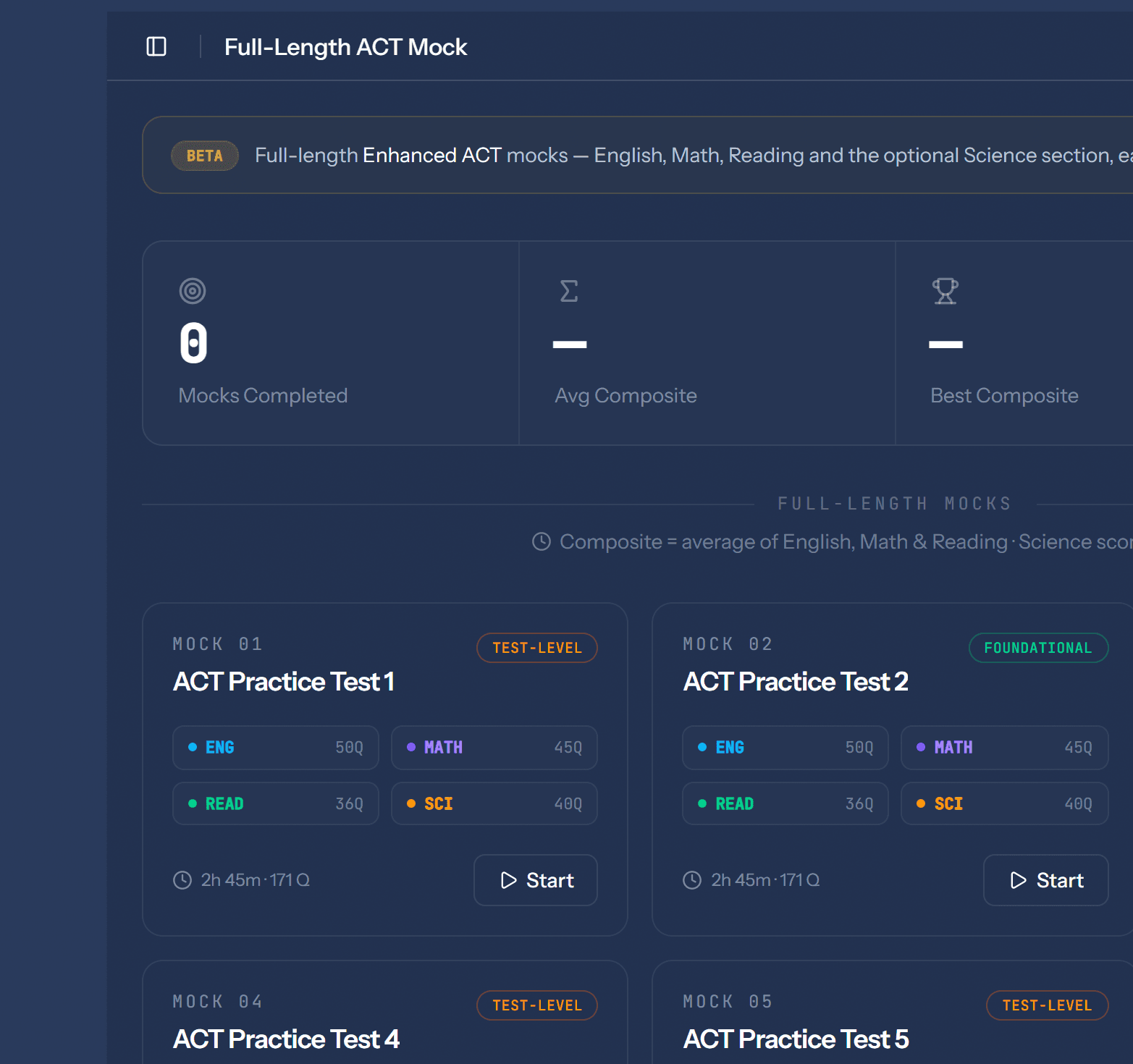Image resolution: width=1133 pixels, height=1064 pixels.
Task: Click the TEST-LEVEL tag on Mock 04
Action: 537,1005
